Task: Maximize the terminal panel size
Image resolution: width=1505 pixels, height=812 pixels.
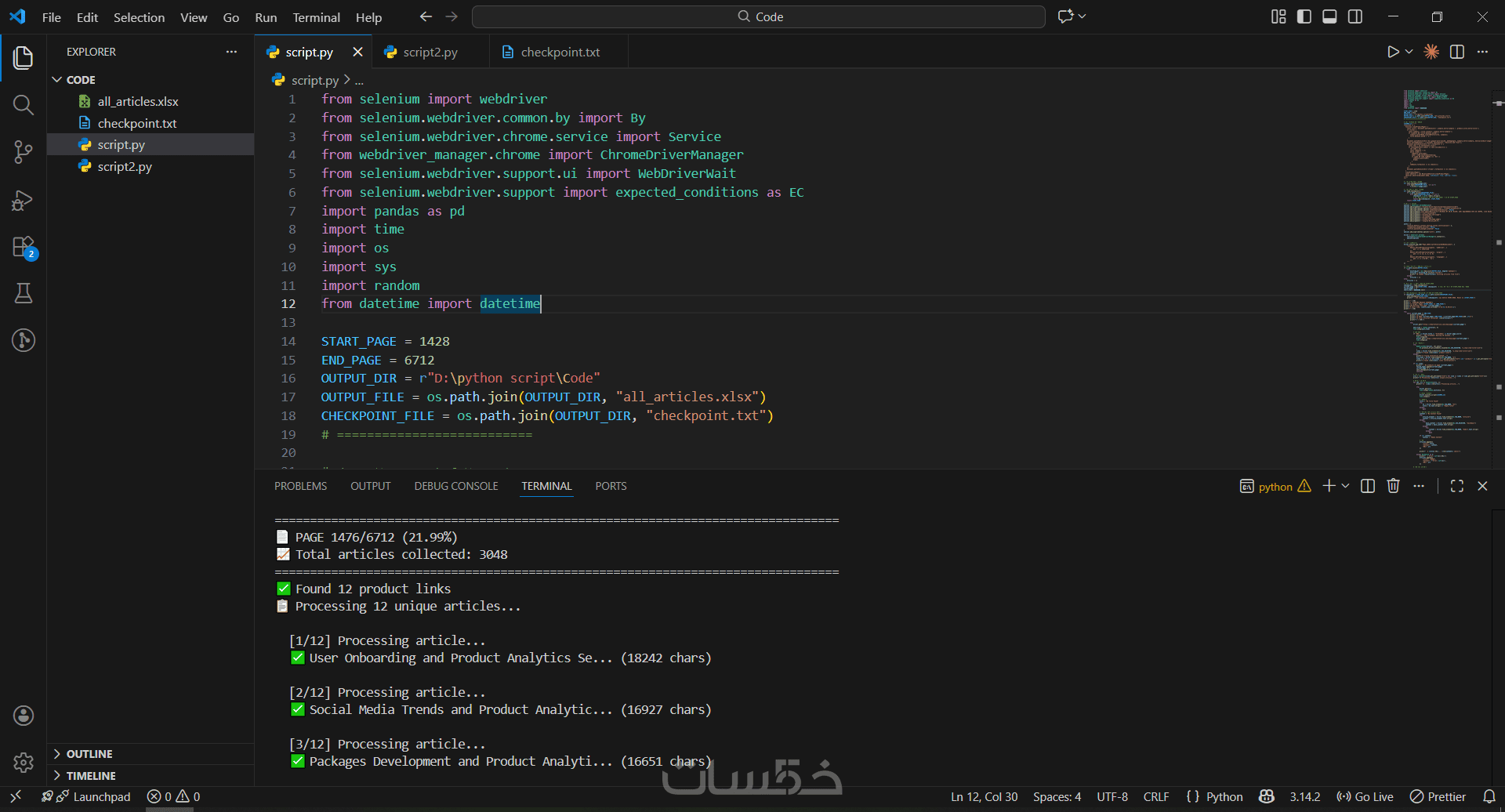Action: (x=1457, y=486)
